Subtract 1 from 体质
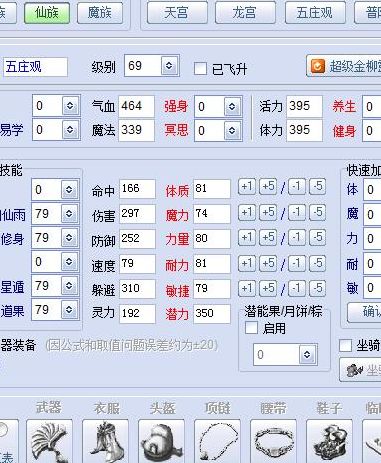Image resolution: width=381 pixels, height=463 pixels. 296,187
